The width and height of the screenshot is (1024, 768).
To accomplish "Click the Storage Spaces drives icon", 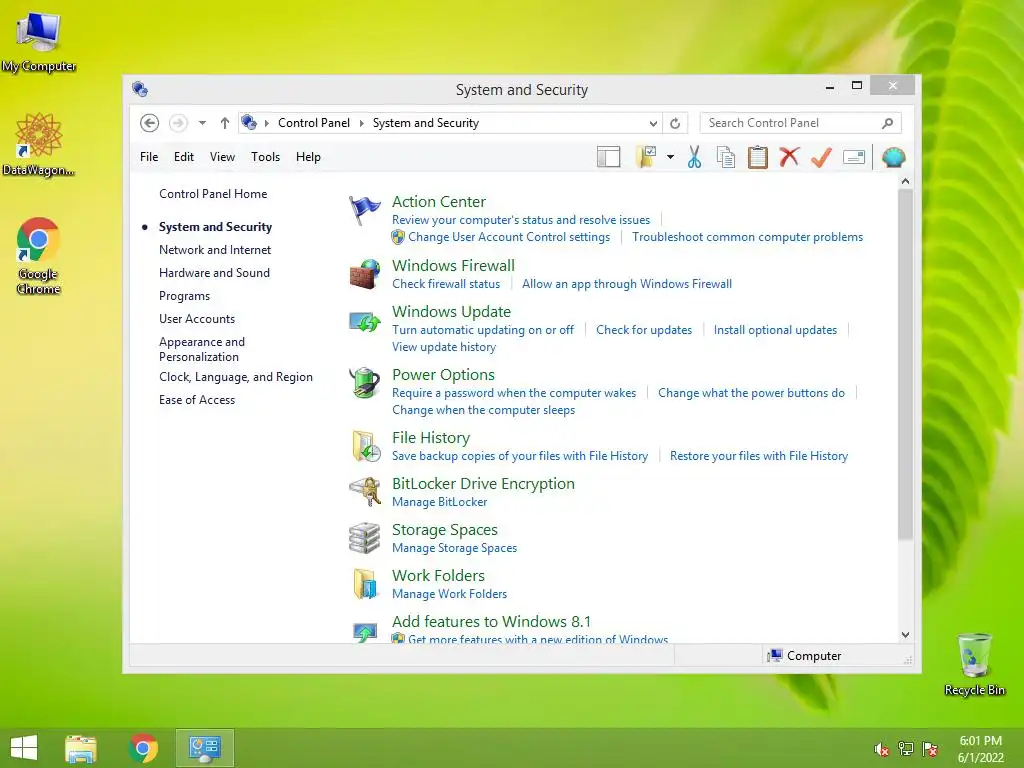I will [364, 538].
